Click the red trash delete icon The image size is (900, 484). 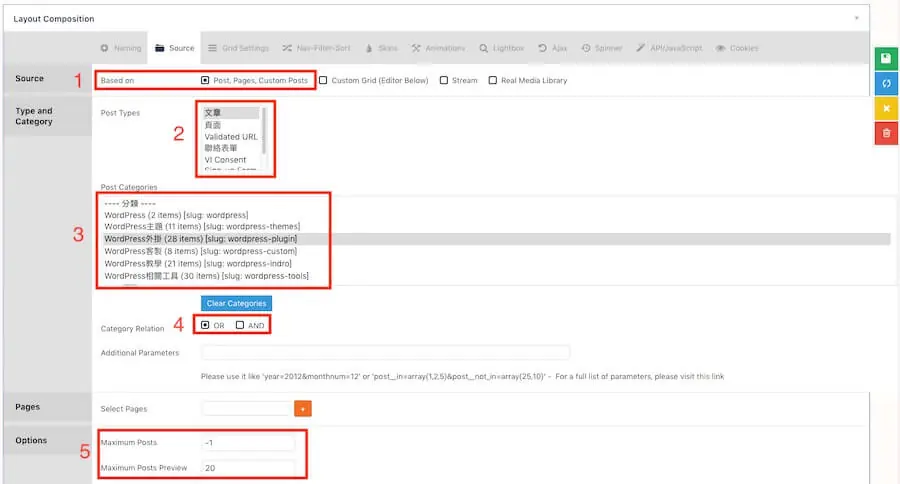click(x=886, y=133)
